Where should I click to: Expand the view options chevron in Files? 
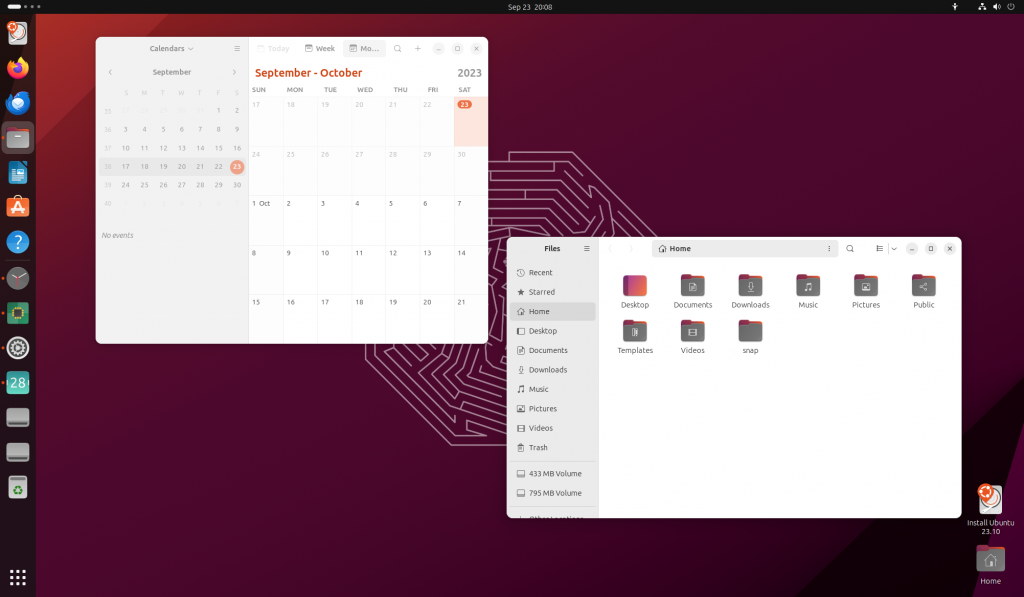(894, 248)
